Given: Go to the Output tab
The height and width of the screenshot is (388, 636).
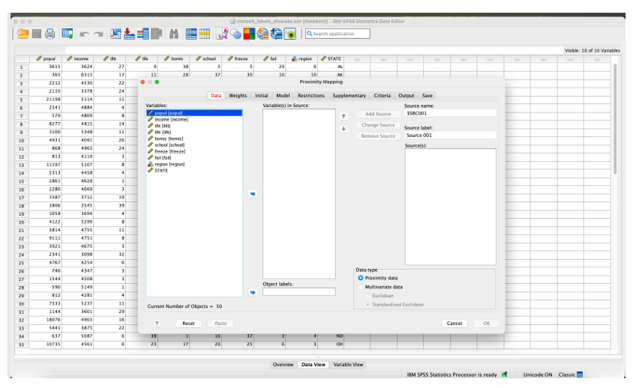Looking at the screenshot, I should [x=406, y=96].
